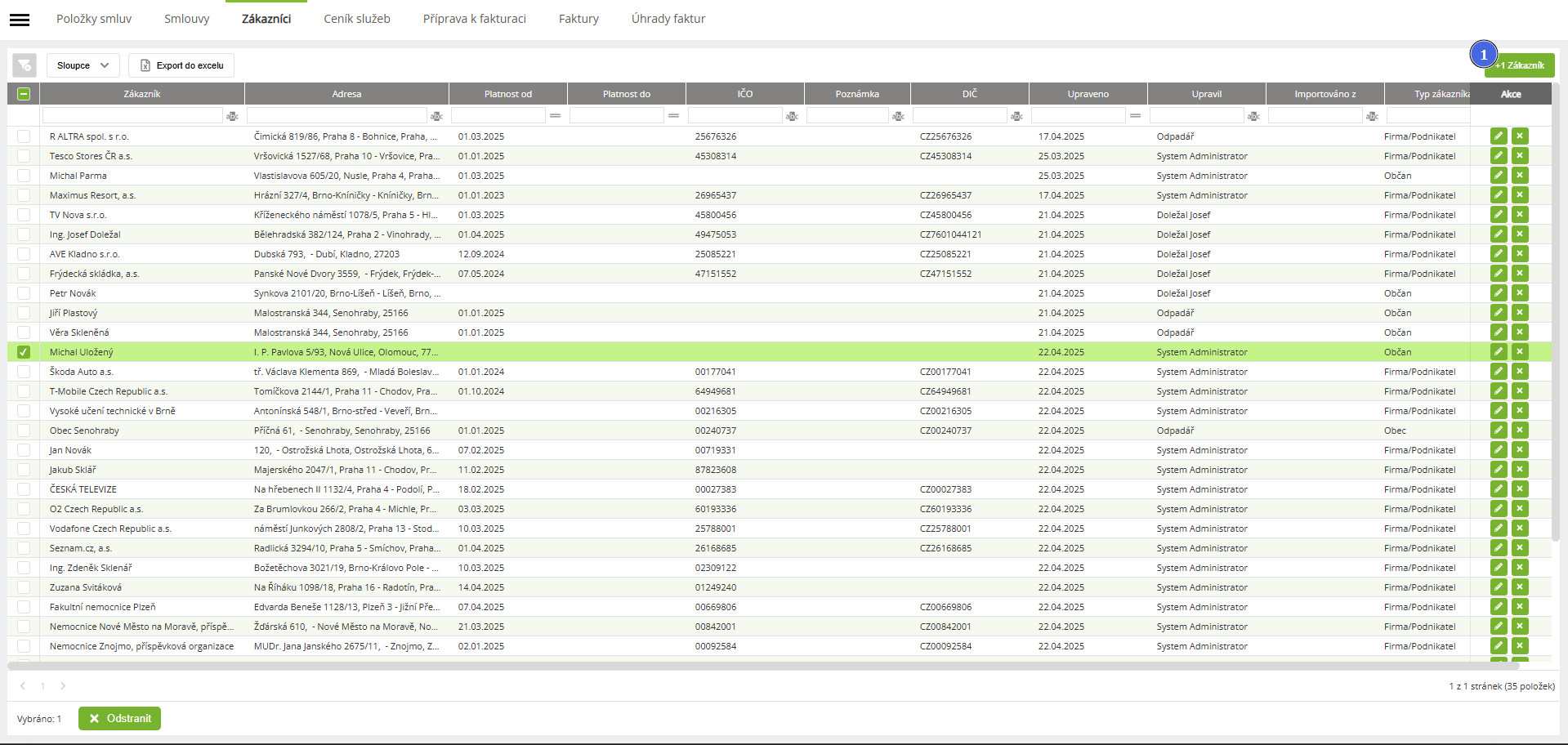Toggle the select-all header checkbox
This screenshot has width=1568, height=745.
[x=24, y=94]
